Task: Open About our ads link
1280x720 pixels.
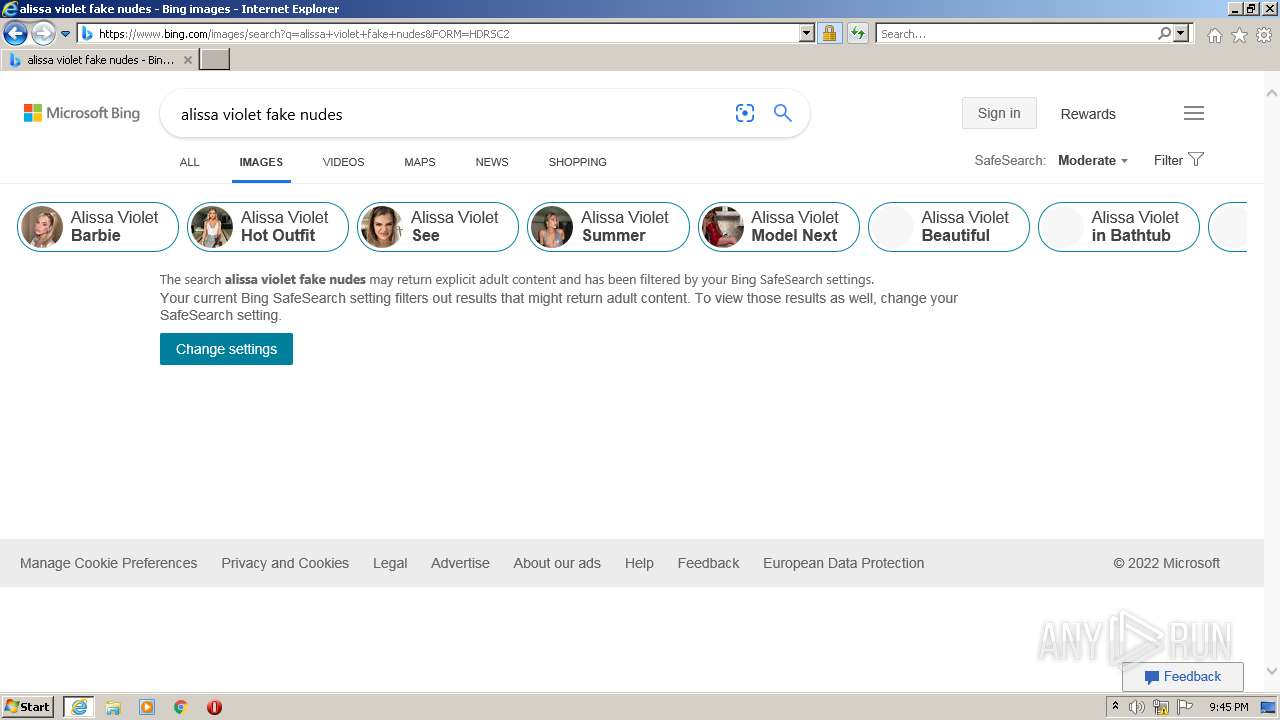Action: pos(557,563)
